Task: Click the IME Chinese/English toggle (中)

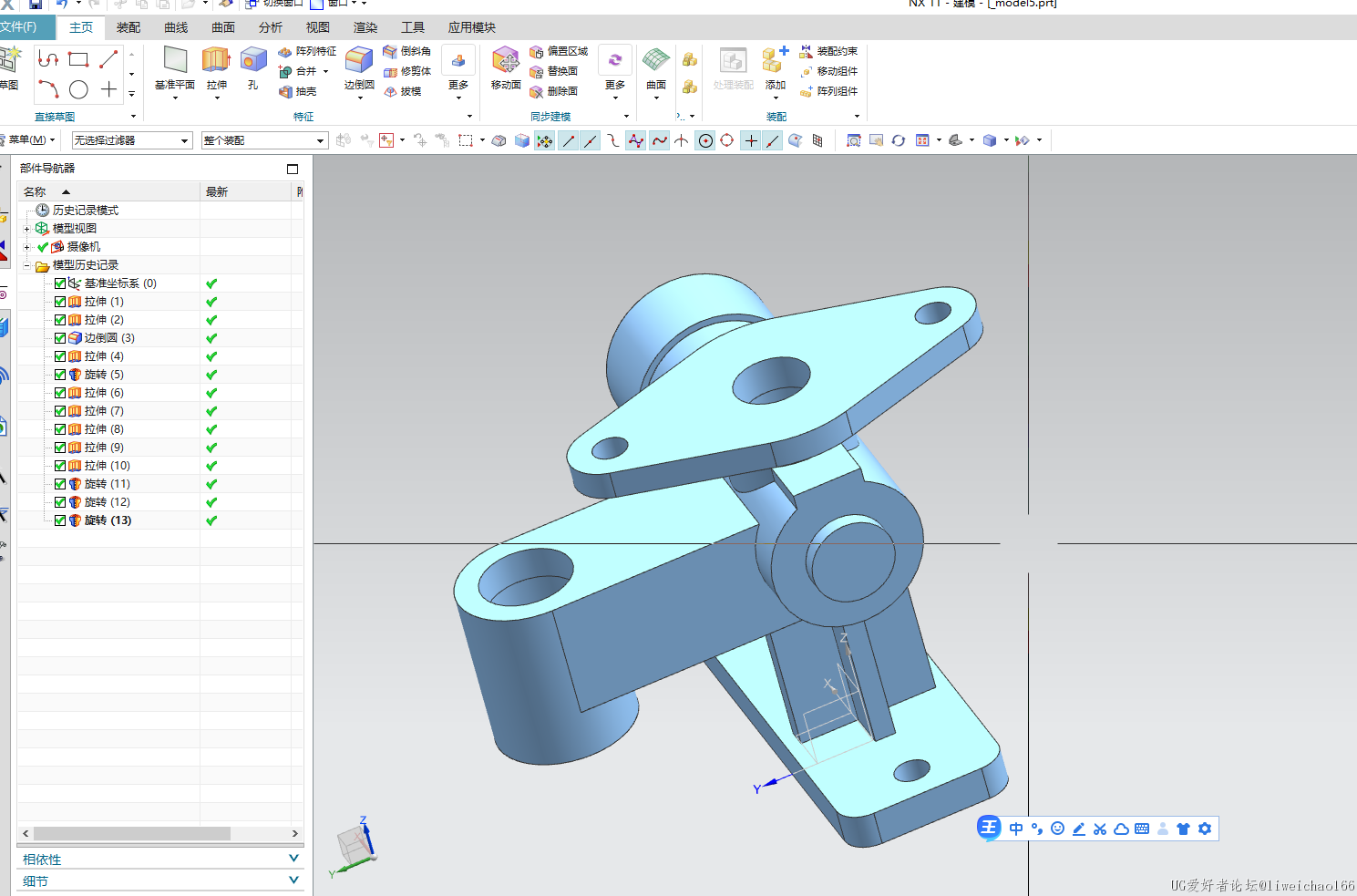Action: (x=1016, y=829)
